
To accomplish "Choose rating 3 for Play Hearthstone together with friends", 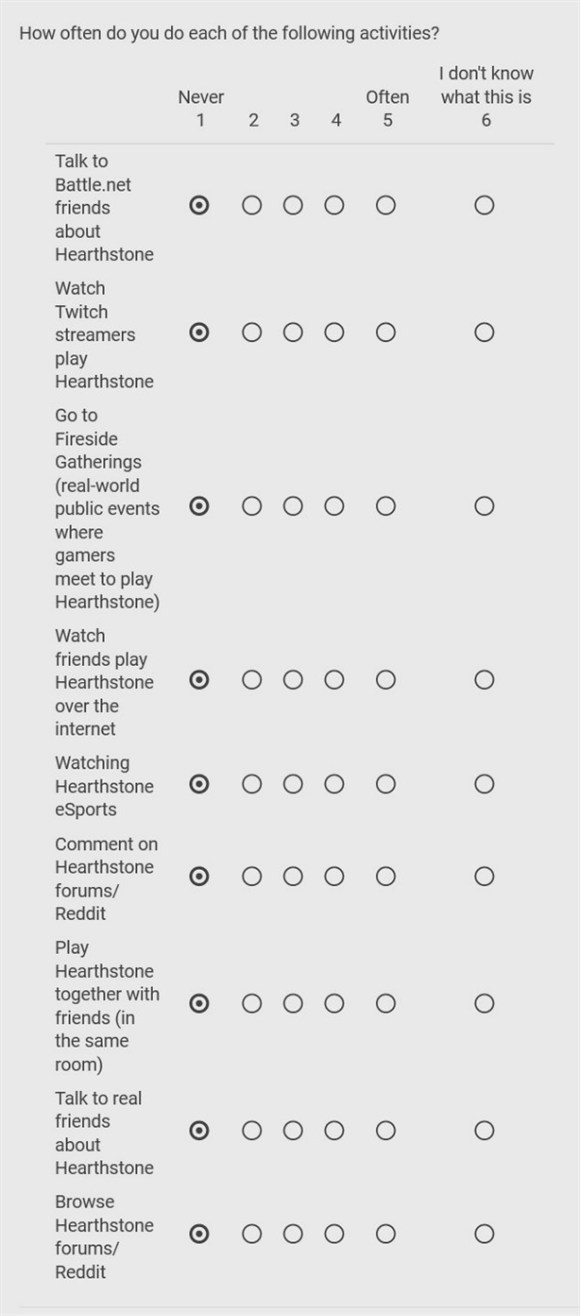I will pos(293,1004).
